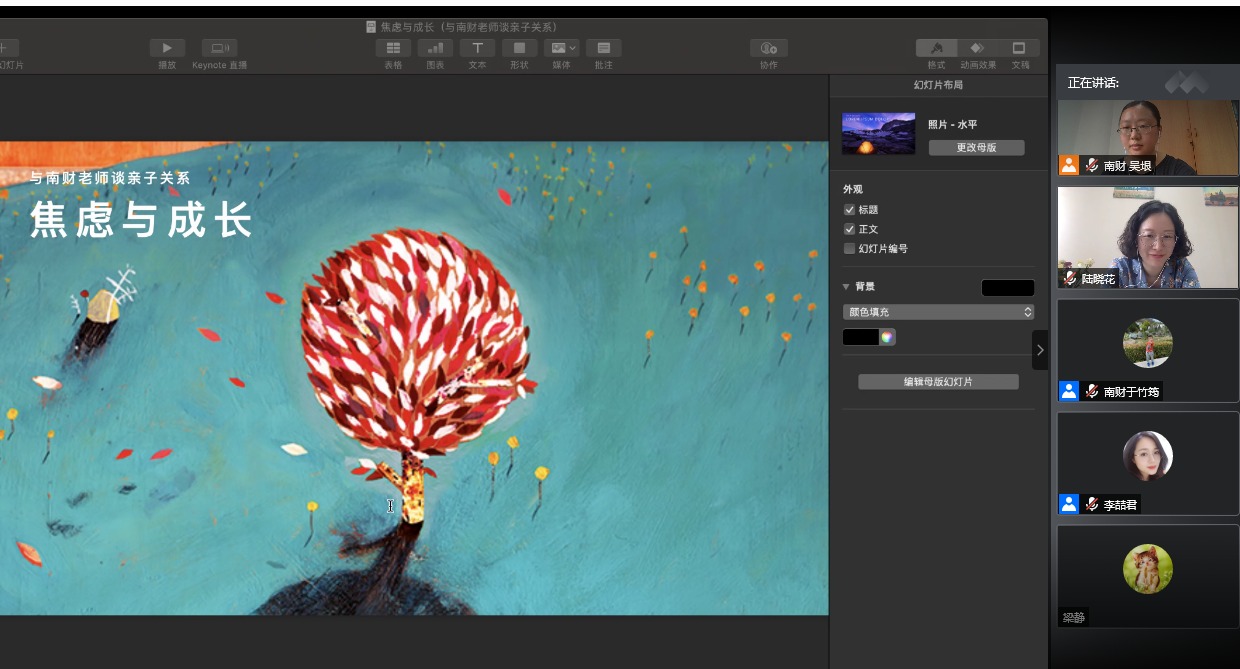Viewport: 1240px width, 669px height.
Task: Open the Shape (形状) picker
Action: 519,48
